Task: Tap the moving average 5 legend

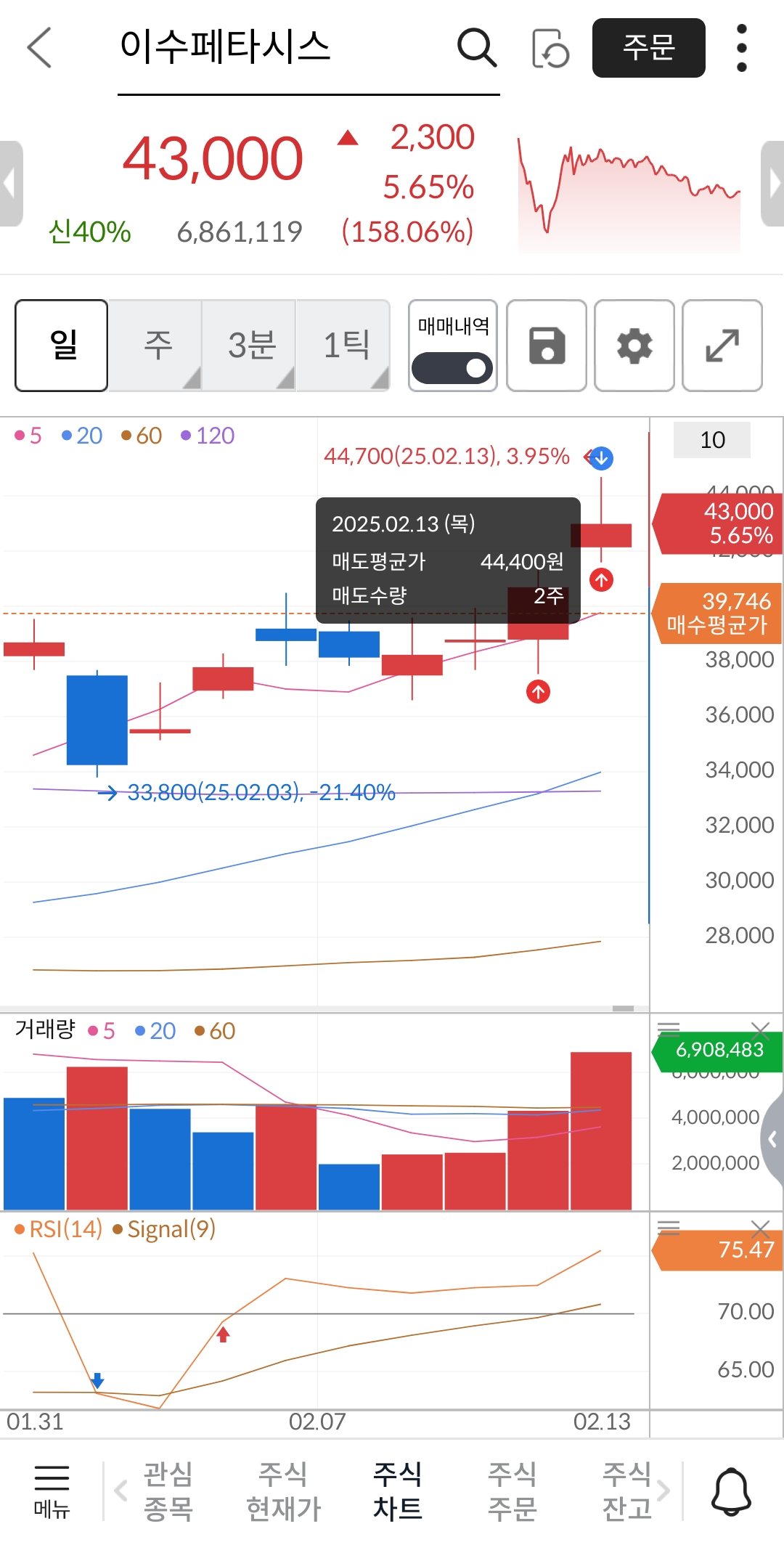Action: point(28,436)
